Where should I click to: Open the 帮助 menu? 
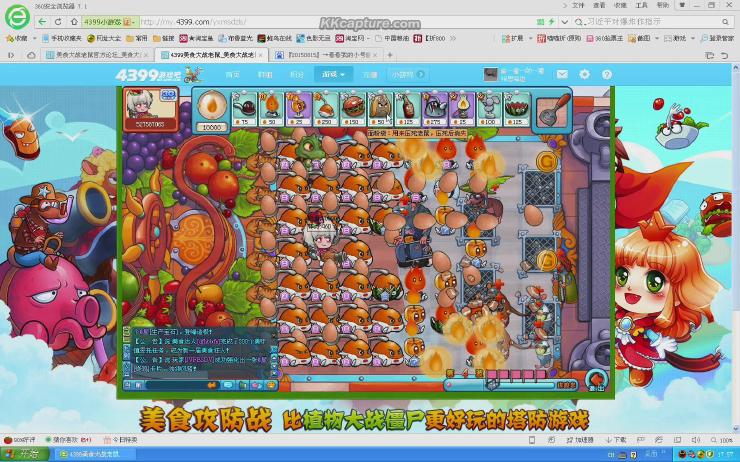pyautogui.click(x=663, y=5)
